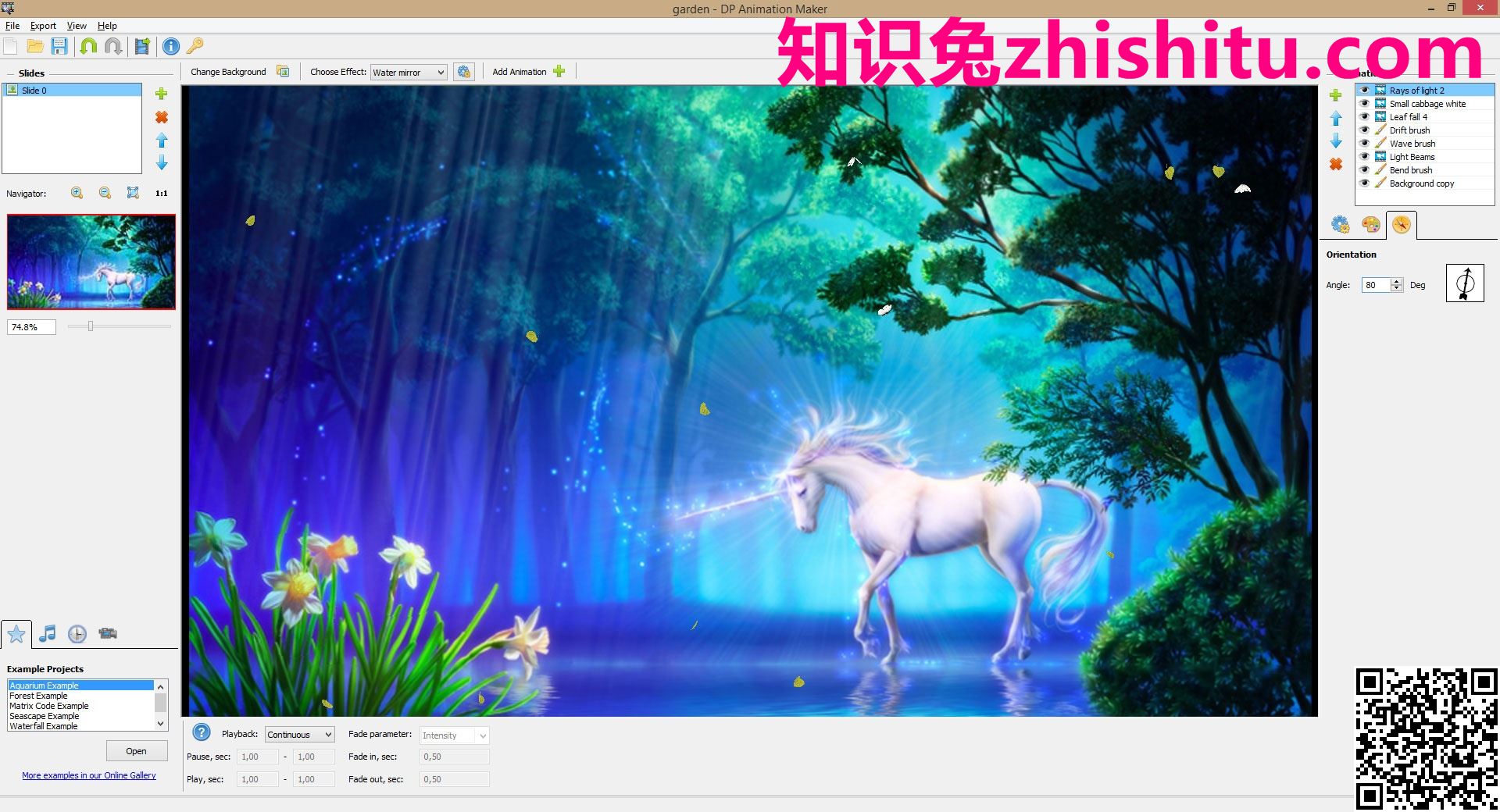Click the Angle input field

coord(1376,285)
